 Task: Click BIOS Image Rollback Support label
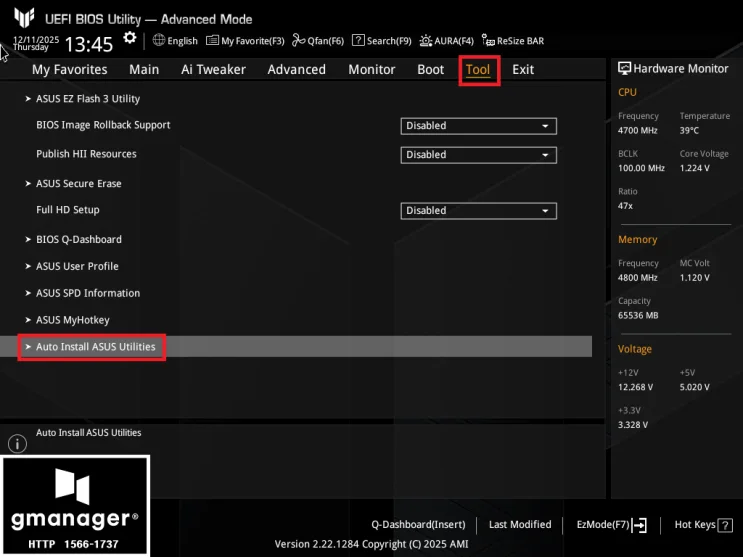pyautogui.click(x=103, y=125)
